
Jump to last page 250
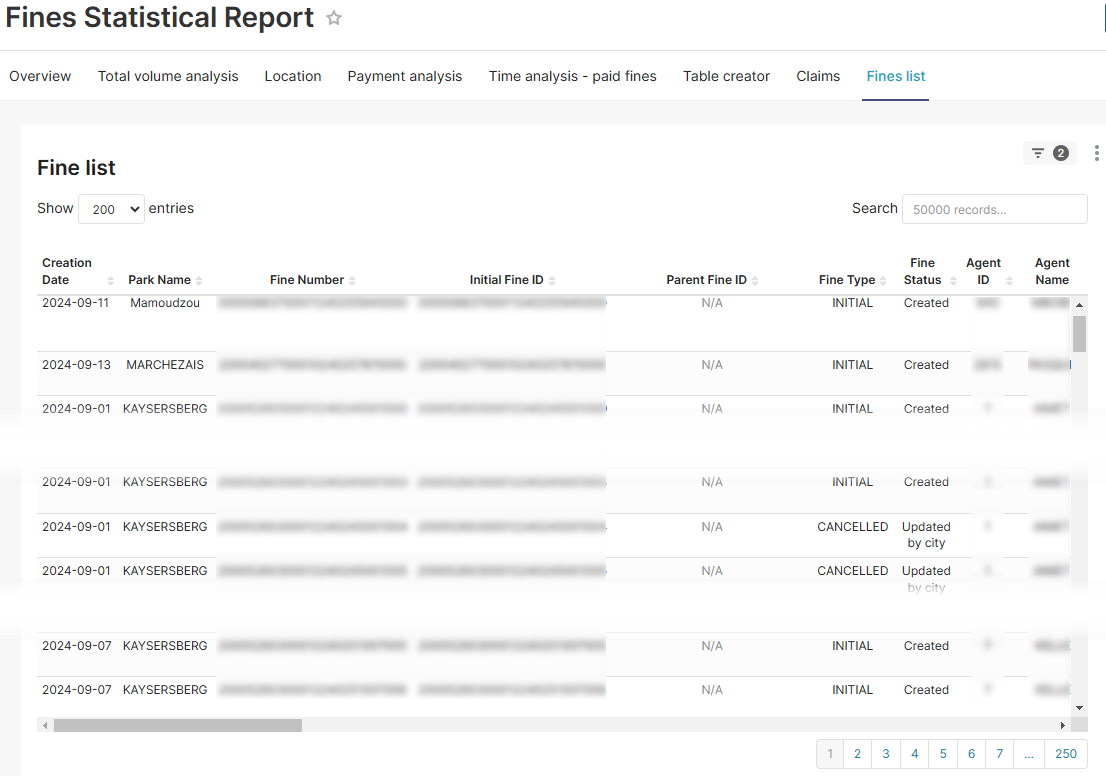point(1066,753)
